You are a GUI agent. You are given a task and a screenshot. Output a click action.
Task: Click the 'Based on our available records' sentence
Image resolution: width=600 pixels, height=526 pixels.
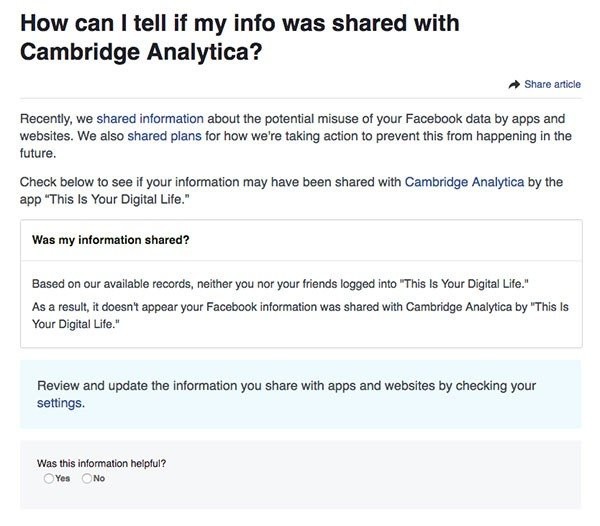point(280,284)
